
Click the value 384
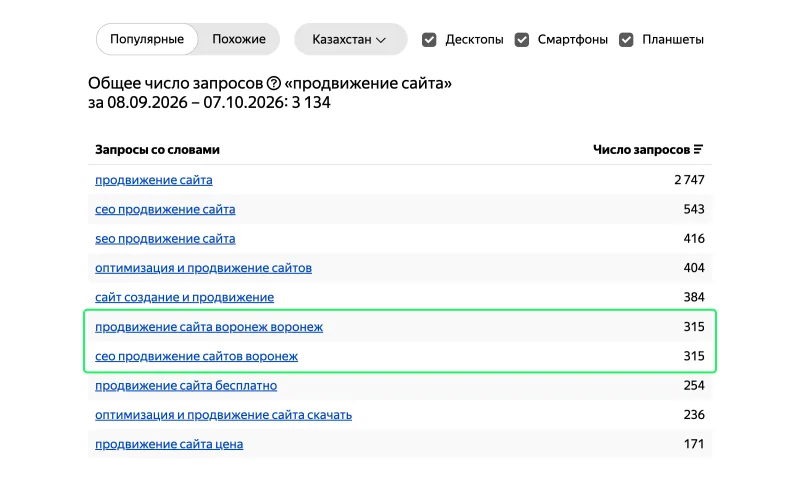pos(694,297)
